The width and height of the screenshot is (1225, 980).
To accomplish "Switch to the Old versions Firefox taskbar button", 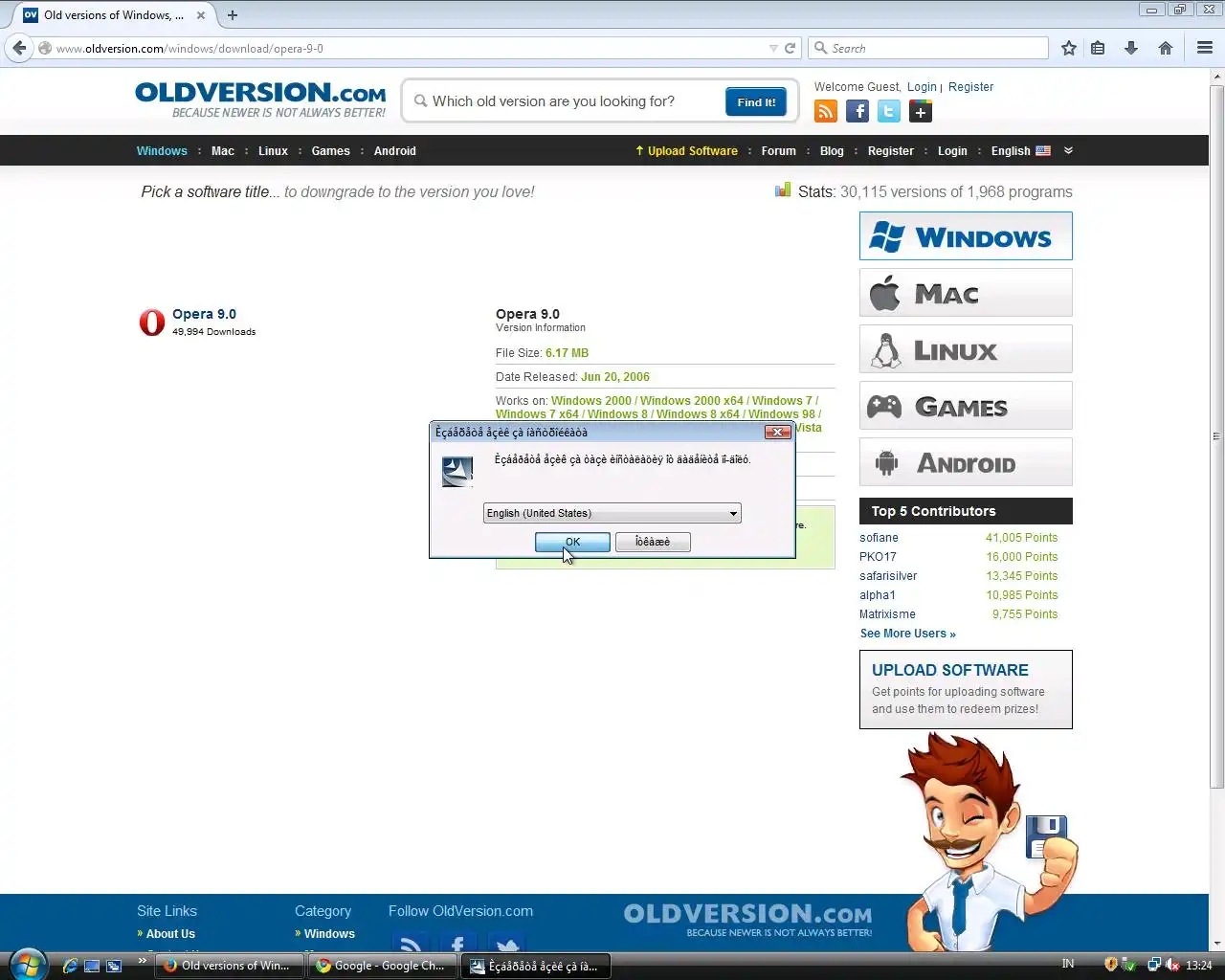I will pyautogui.click(x=230, y=966).
